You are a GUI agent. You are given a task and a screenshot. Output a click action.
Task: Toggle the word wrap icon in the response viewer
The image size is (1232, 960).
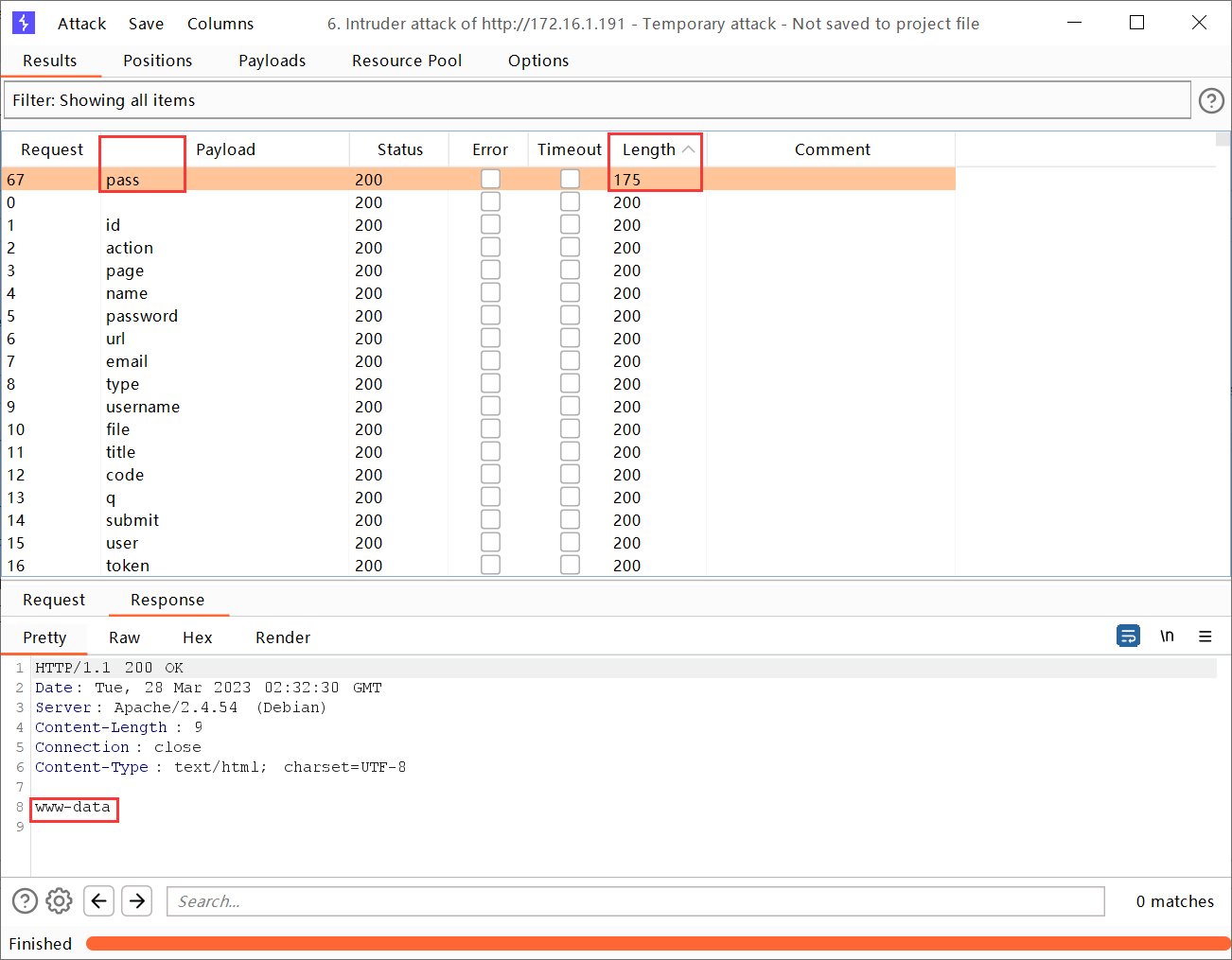coord(1128,636)
